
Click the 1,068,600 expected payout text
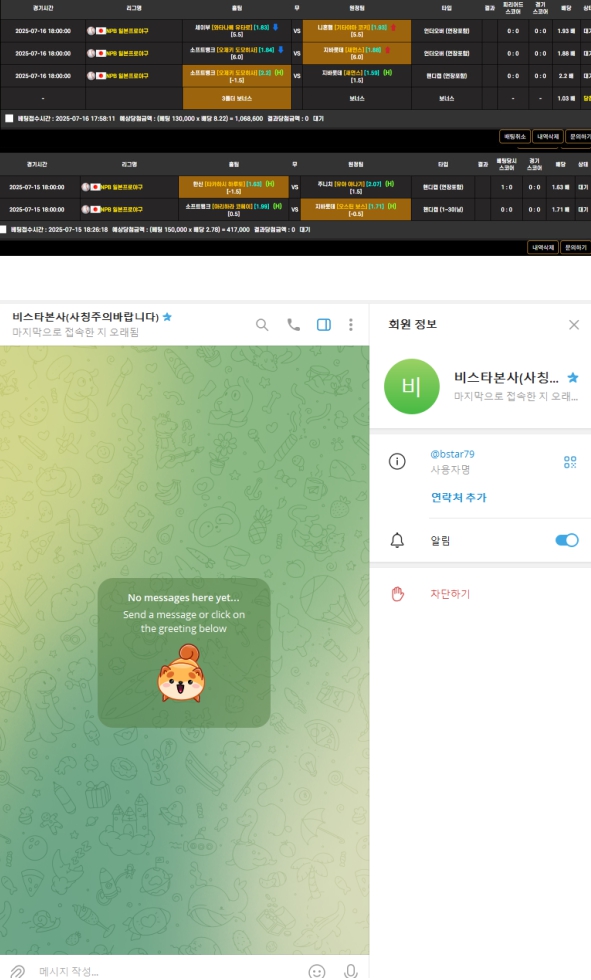248,118
